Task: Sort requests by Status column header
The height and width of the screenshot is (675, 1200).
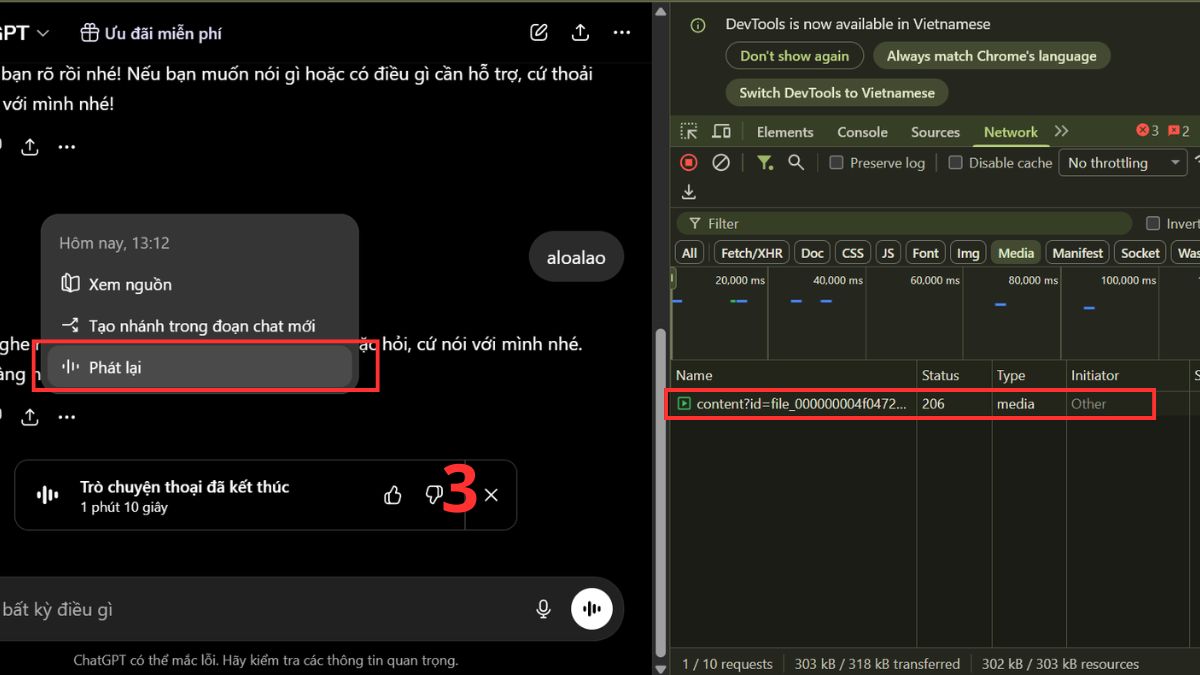Action: click(x=954, y=375)
